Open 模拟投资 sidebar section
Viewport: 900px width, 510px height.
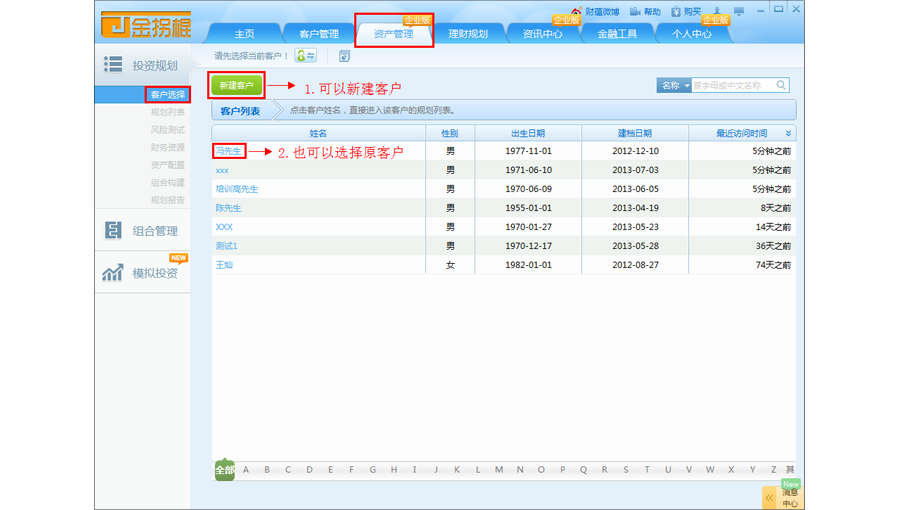pos(144,273)
